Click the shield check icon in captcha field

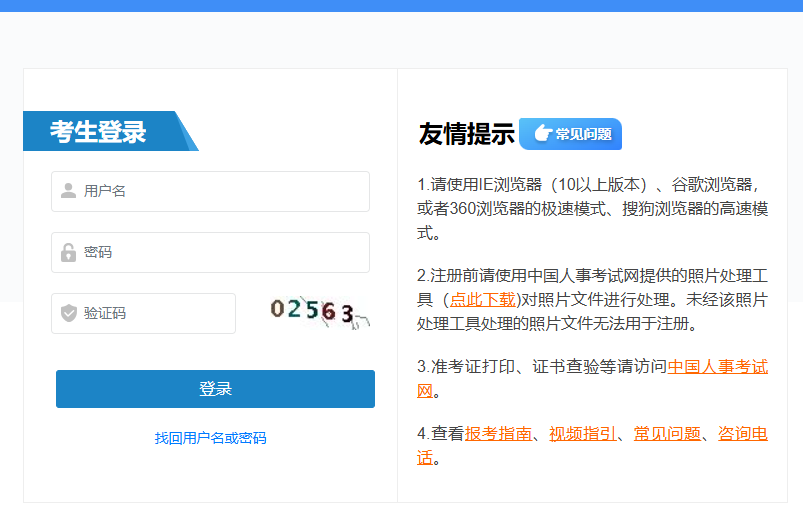(69, 312)
